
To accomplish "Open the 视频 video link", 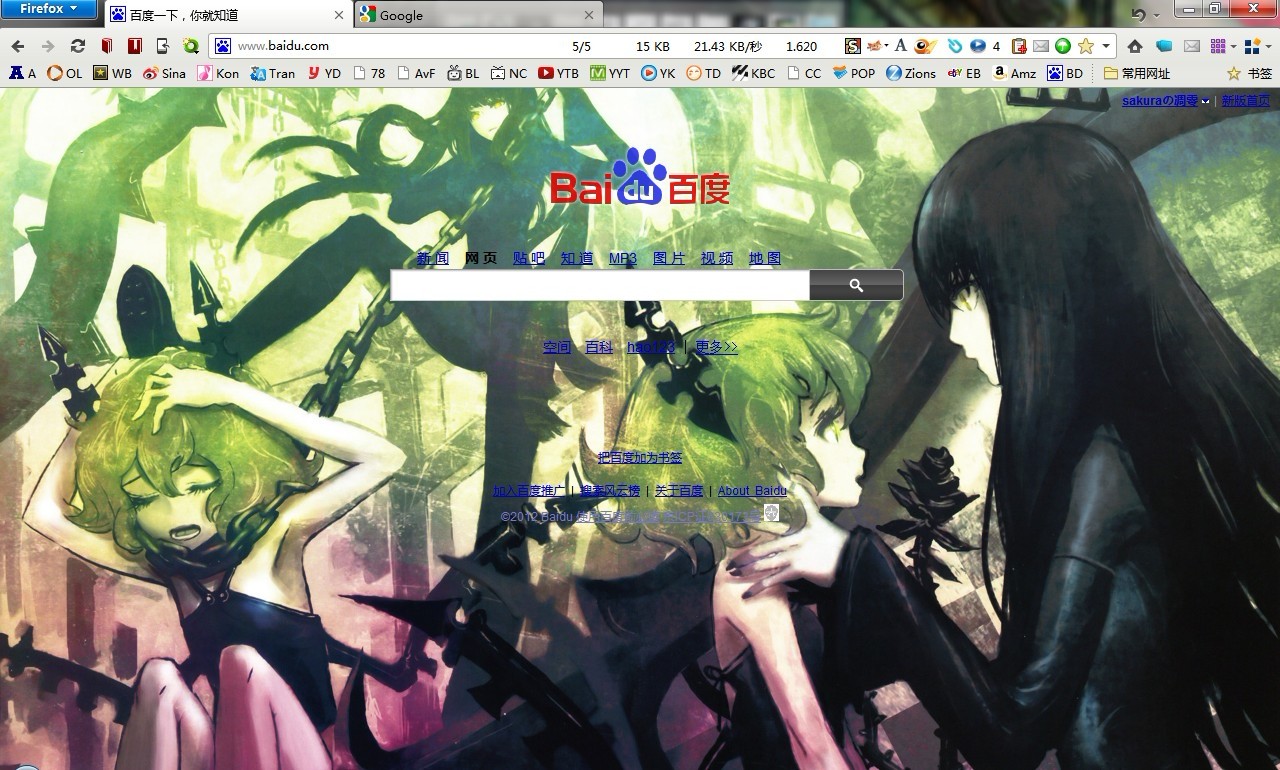I will click(717, 258).
